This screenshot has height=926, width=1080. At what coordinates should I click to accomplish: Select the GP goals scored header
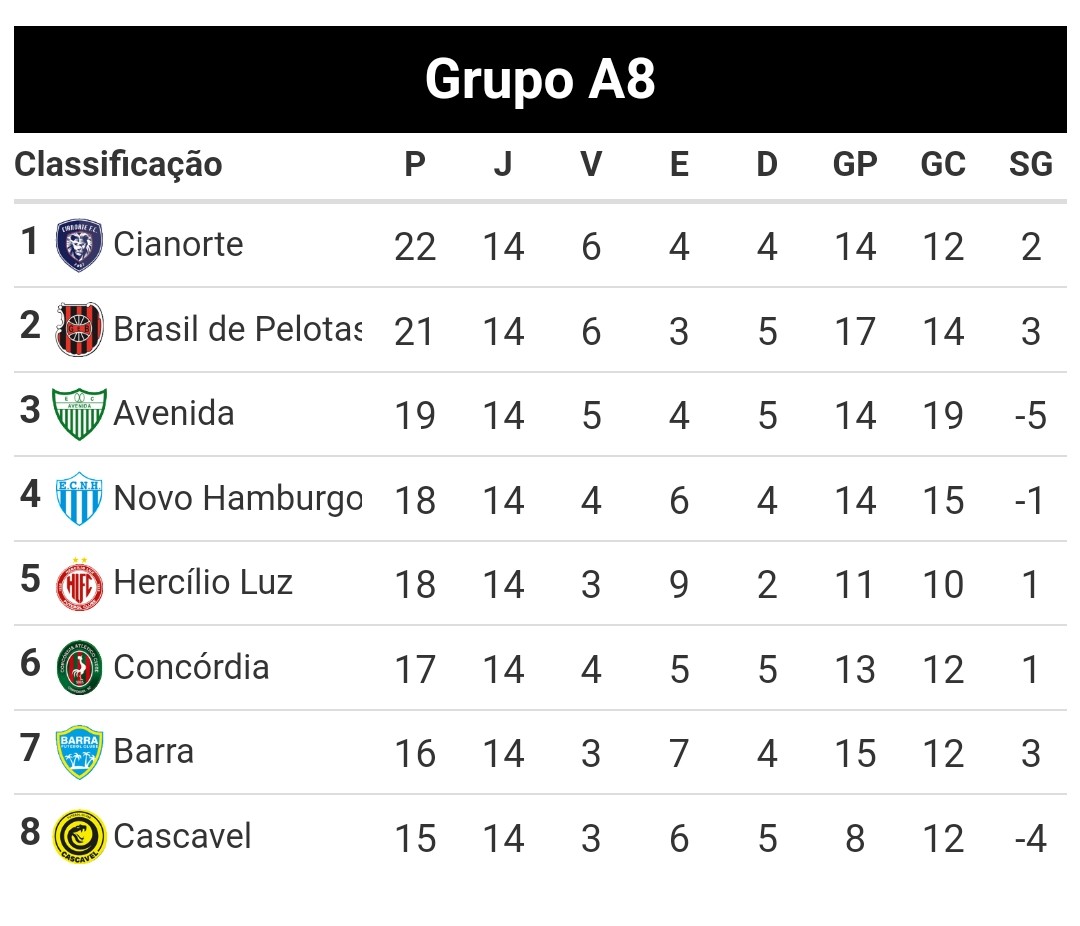click(x=855, y=165)
